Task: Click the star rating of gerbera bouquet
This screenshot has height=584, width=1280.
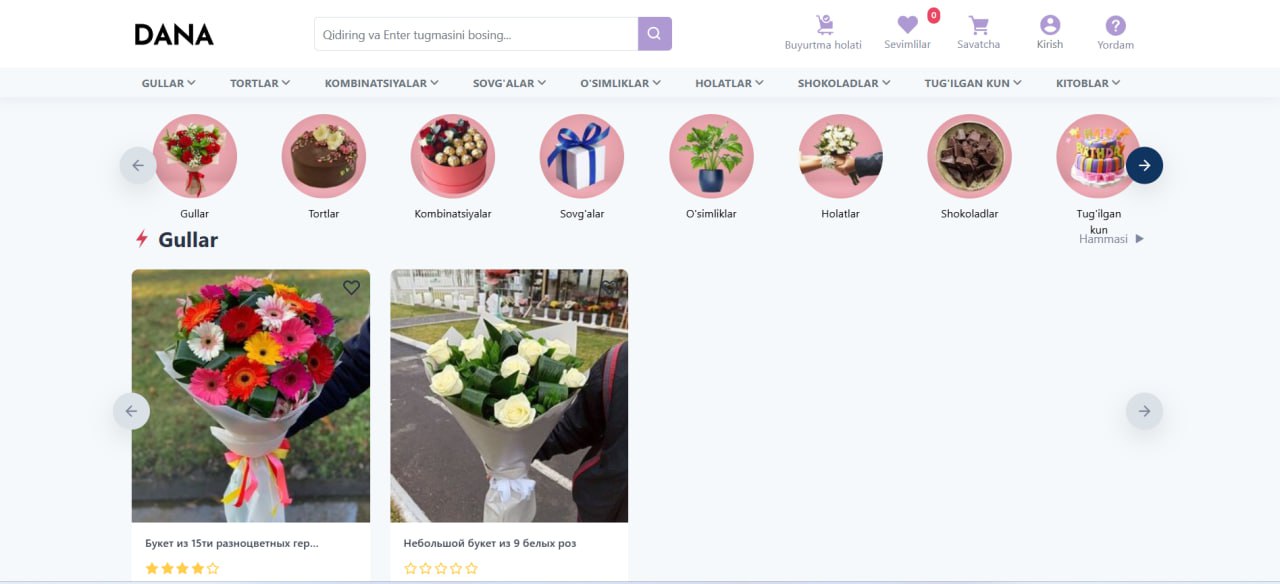Action: pyautogui.click(x=182, y=568)
